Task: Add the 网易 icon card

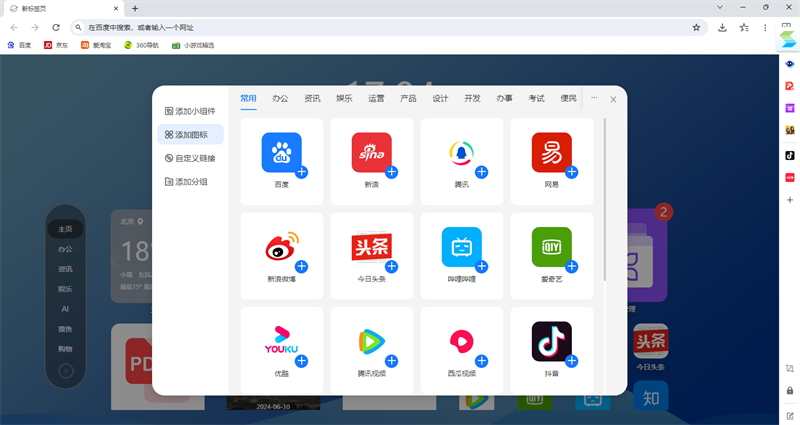Action: [x=571, y=172]
